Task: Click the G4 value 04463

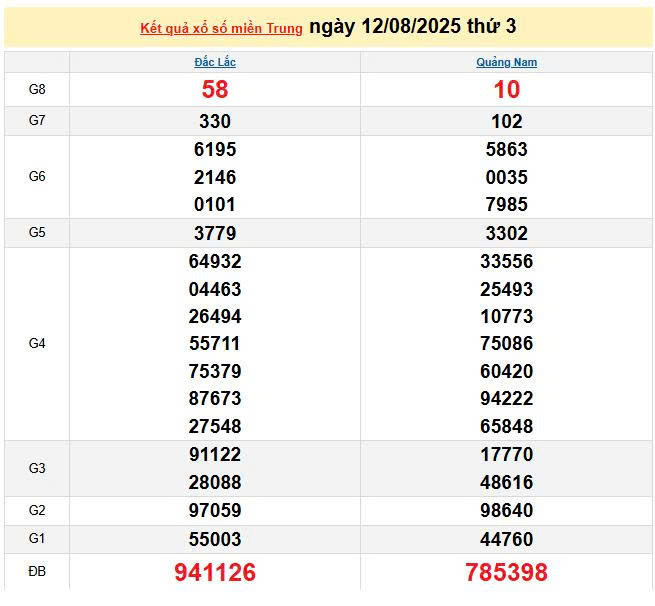Action: tap(215, 289)
